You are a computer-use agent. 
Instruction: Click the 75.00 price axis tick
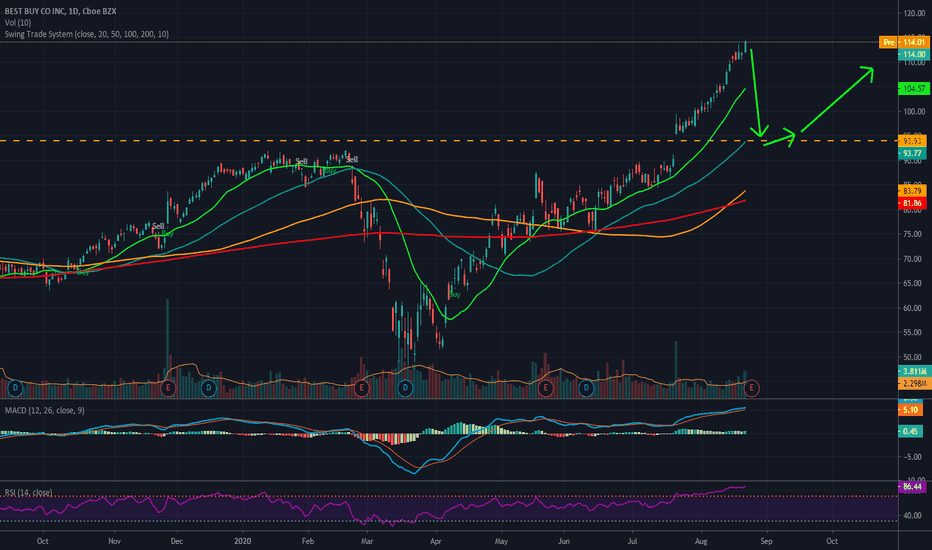point(913,234)
